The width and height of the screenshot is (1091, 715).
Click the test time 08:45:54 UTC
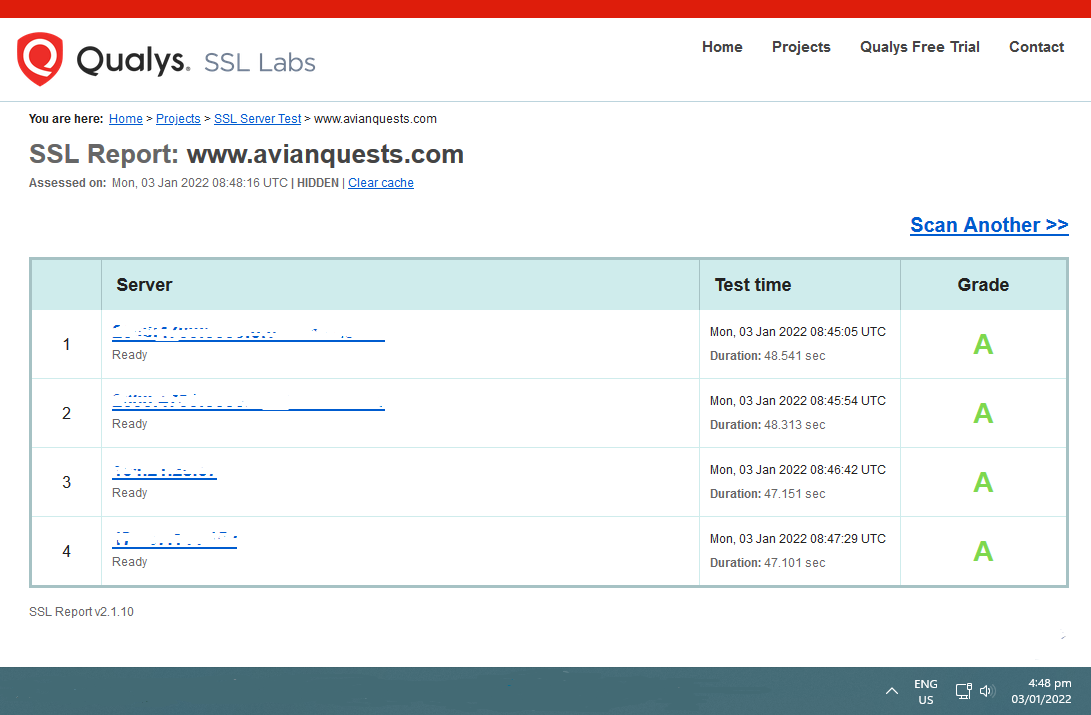point(797,401)
